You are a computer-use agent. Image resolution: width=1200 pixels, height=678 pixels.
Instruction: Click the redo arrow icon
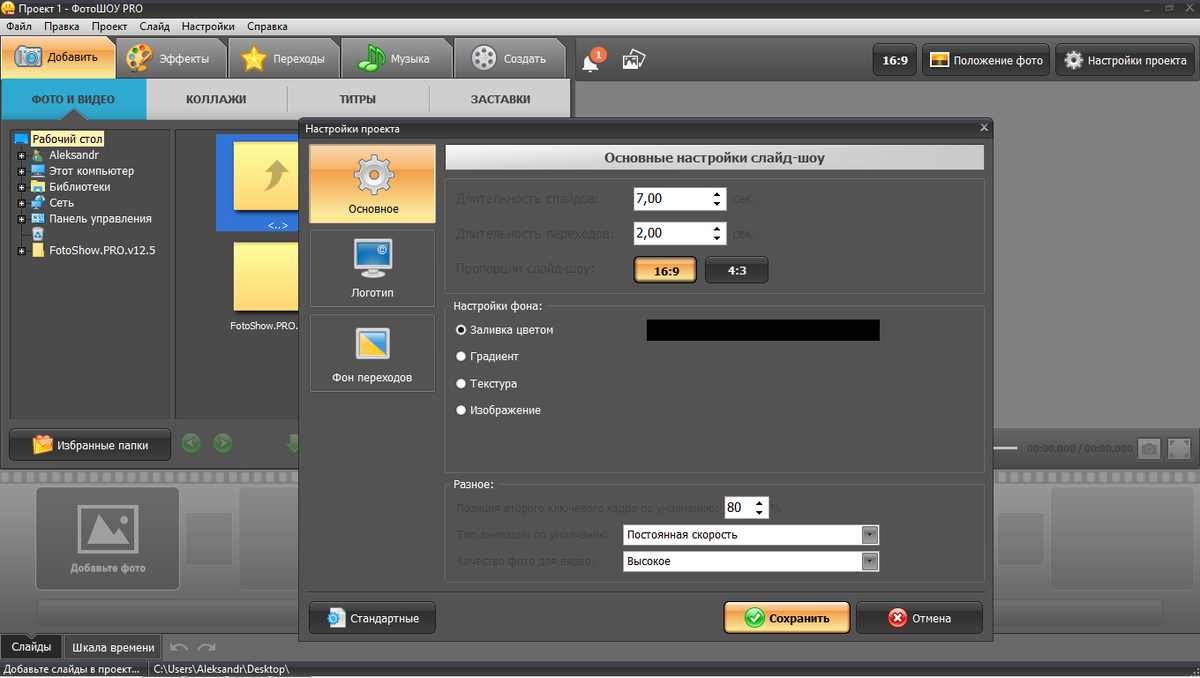click(206, 648)
